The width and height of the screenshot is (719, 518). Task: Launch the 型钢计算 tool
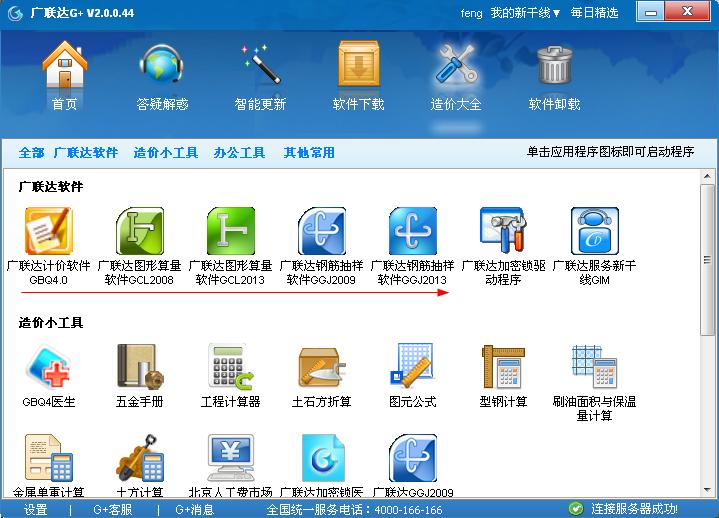[x=503, y=367]
